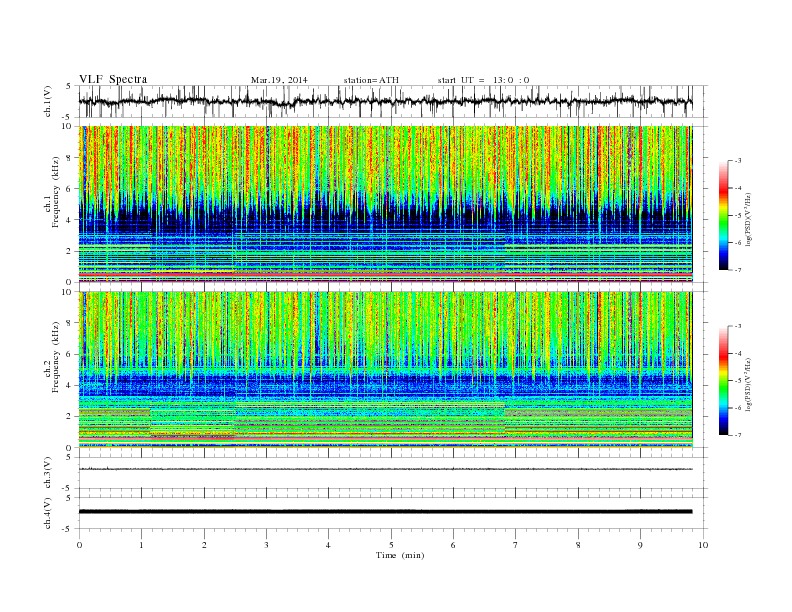The height and width of the screenshot is (612, 792).
Task: Click inside the ch.1 frequency spectrogram
Action: click(385, 204)
